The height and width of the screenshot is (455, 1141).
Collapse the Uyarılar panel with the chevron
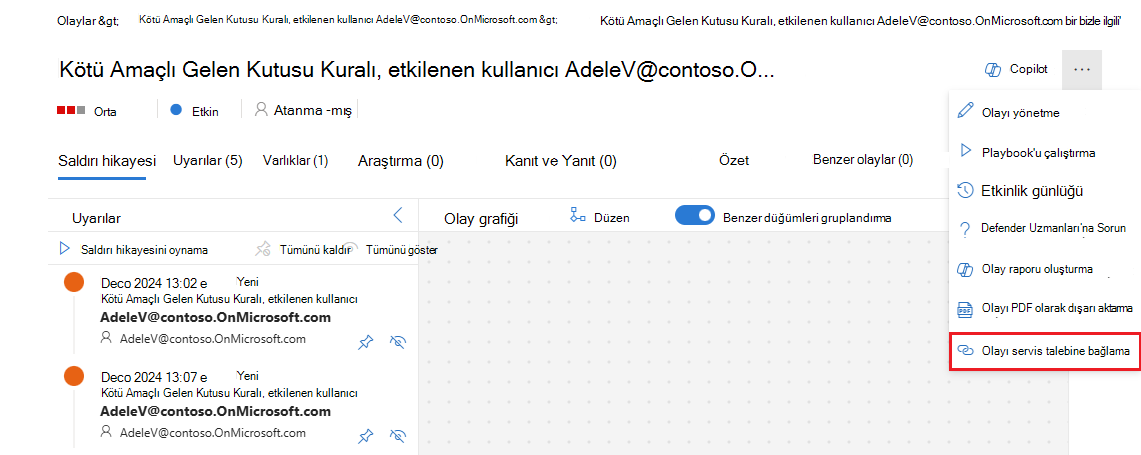(x=397, y=215)
